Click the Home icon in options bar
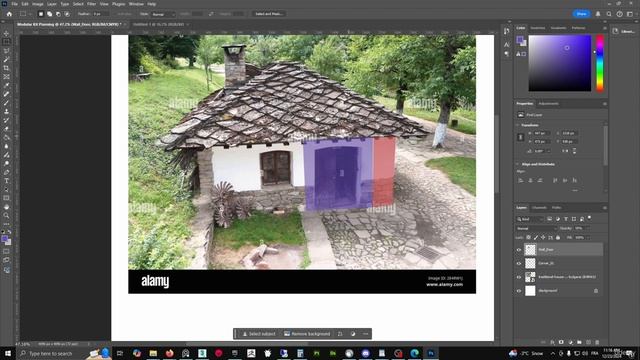 pyautogui.click(x=9, y=14)
